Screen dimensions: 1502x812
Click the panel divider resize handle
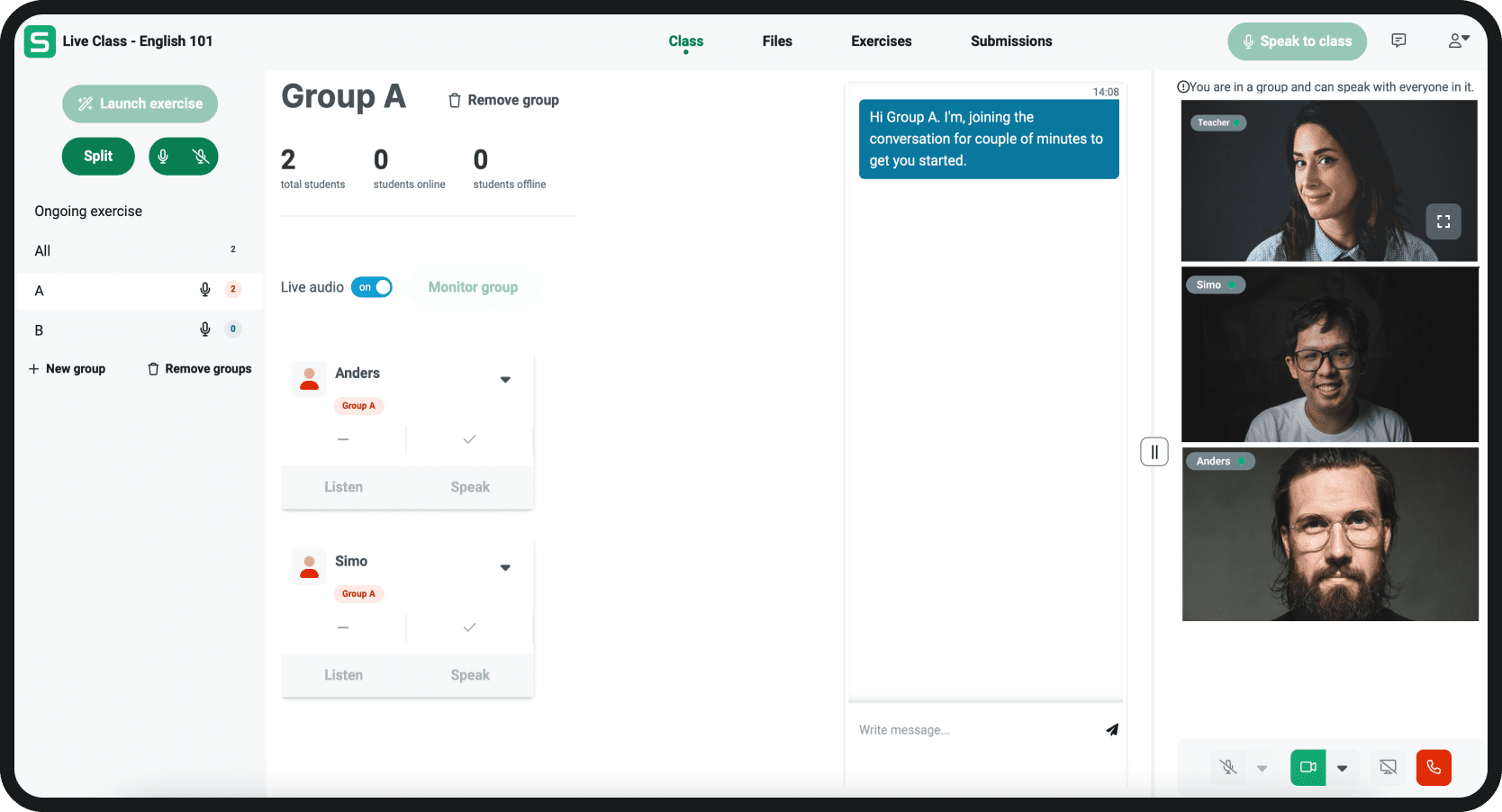(x=1154, y=452)
